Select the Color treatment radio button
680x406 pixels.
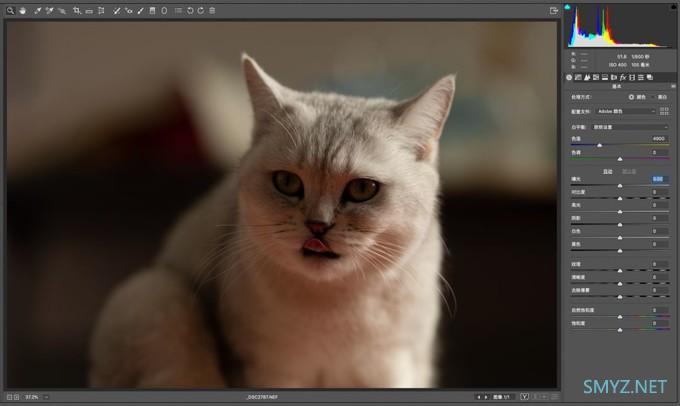pyautogui.click(x=631, y=97)
